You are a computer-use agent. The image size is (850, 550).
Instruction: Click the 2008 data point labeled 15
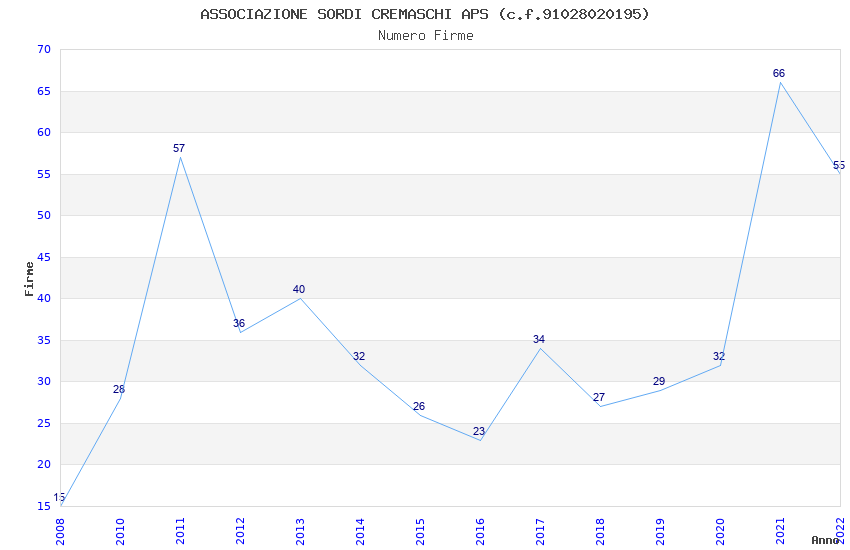pyautogui.click(x=61, y=506)
